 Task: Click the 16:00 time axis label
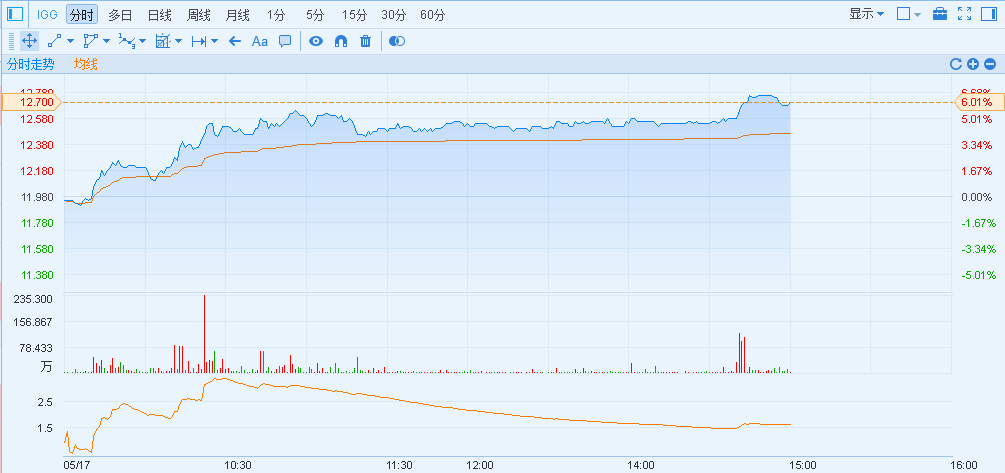[963, 465]
